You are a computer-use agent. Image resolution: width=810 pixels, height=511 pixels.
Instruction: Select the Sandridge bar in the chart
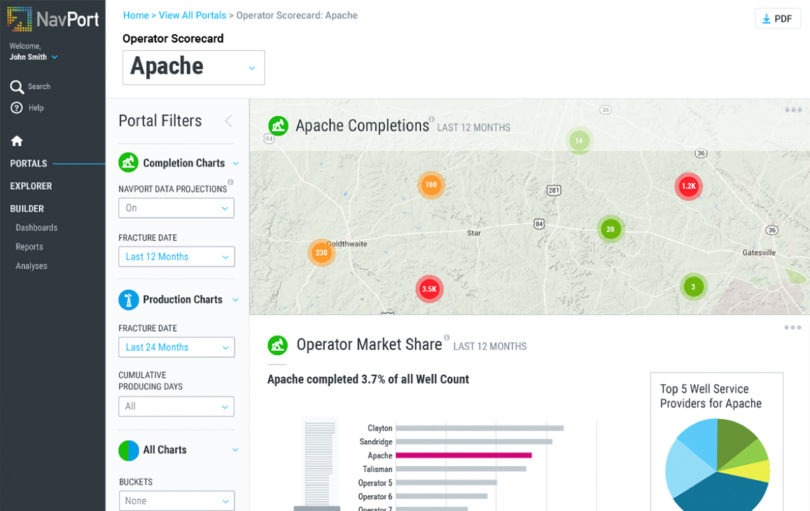474,442
